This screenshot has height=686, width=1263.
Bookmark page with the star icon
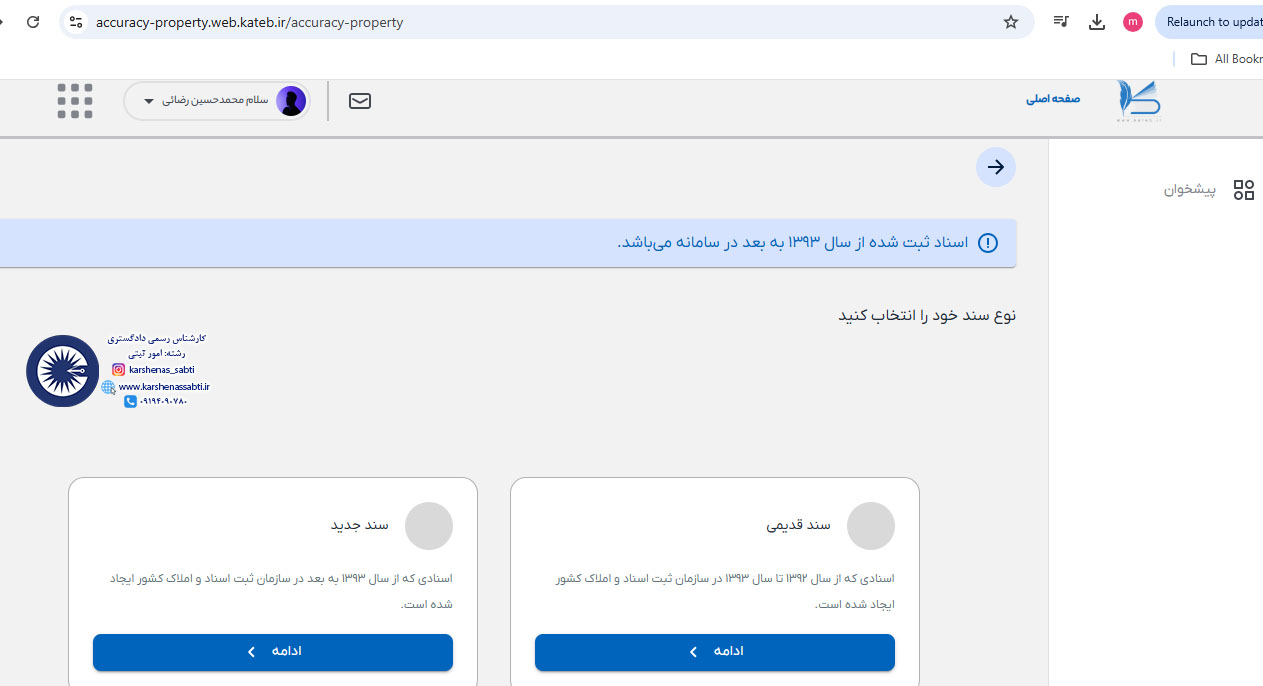pyautogui.click(x=1011, y=22)
